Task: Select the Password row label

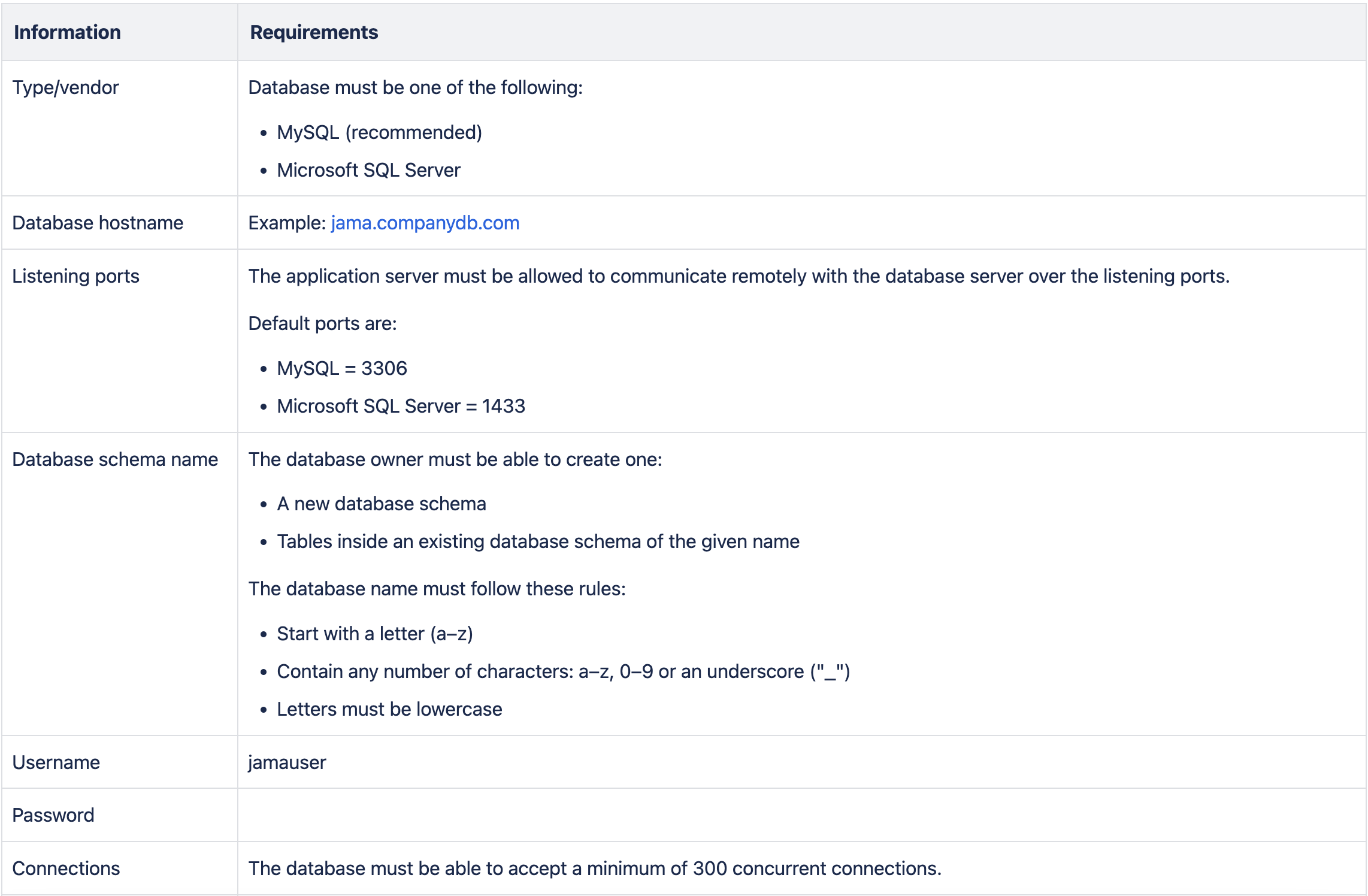Action: (x=53, y=815)
